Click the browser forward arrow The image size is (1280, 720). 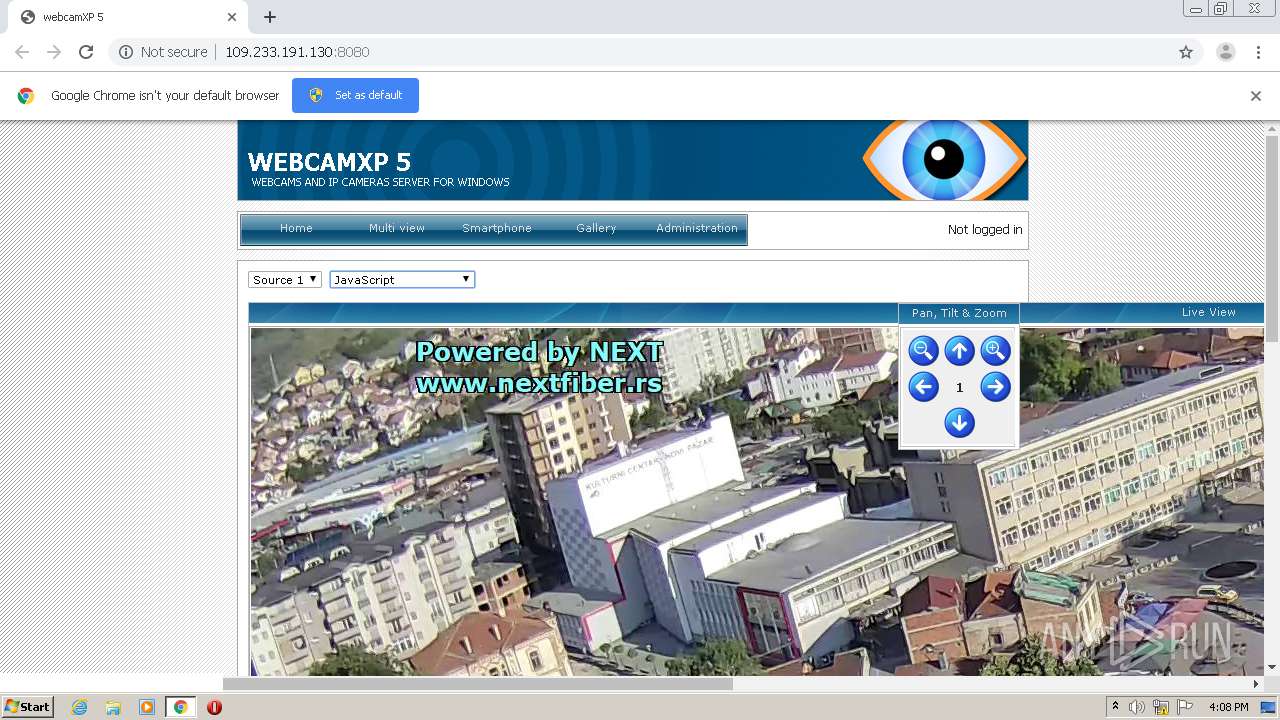pyautogui.click(x=54, y=52)
